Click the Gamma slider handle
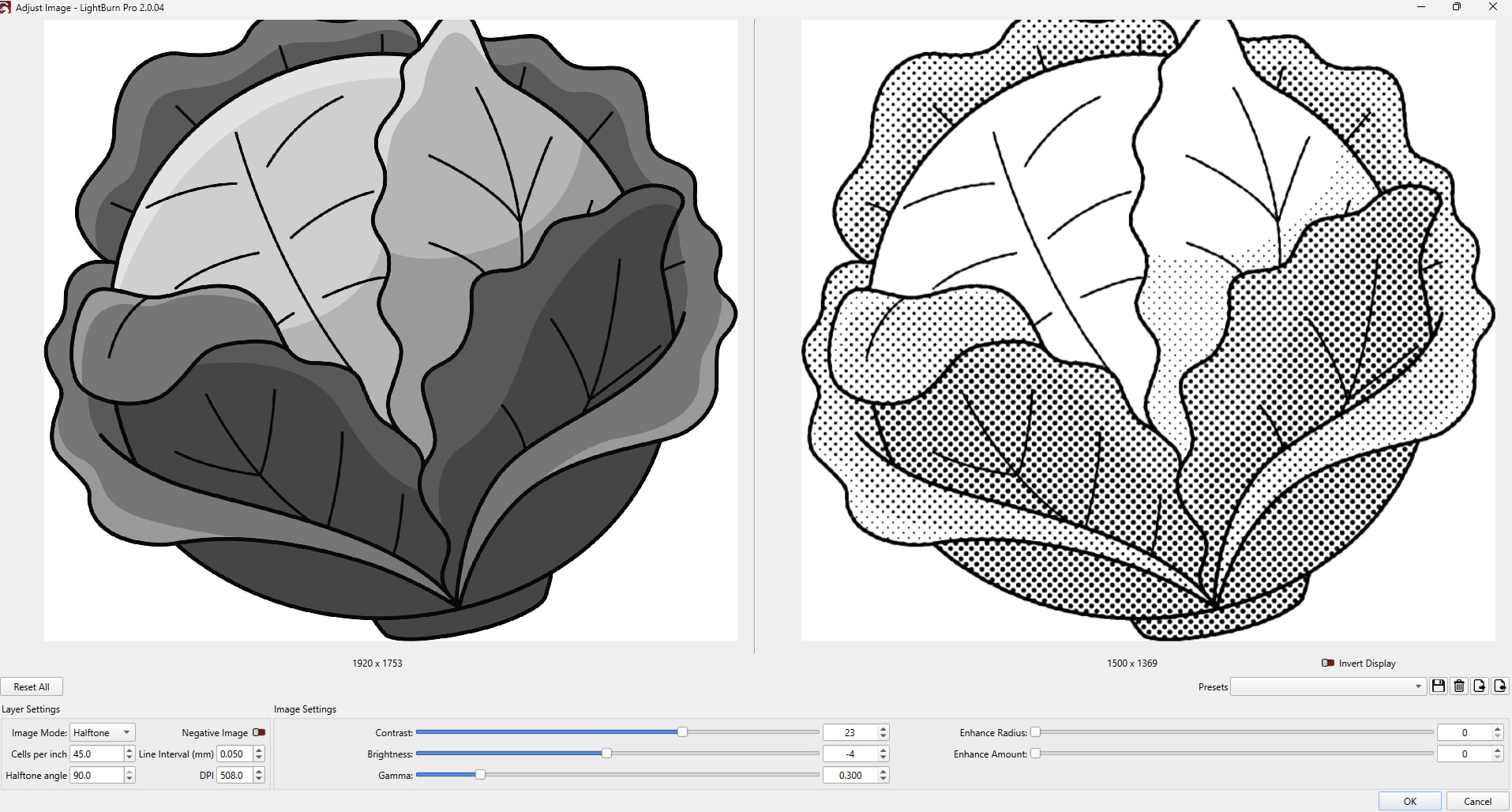Image resolution: width=1512 pixels, height=812 pixels. click(x=480, y=775)
